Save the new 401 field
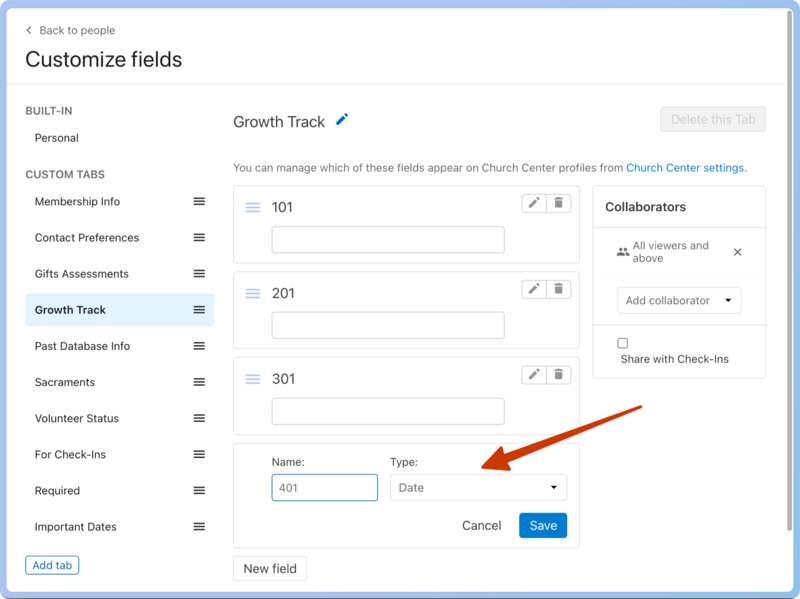The height and width of the screenshot is (599, 800). coord(542,525)
